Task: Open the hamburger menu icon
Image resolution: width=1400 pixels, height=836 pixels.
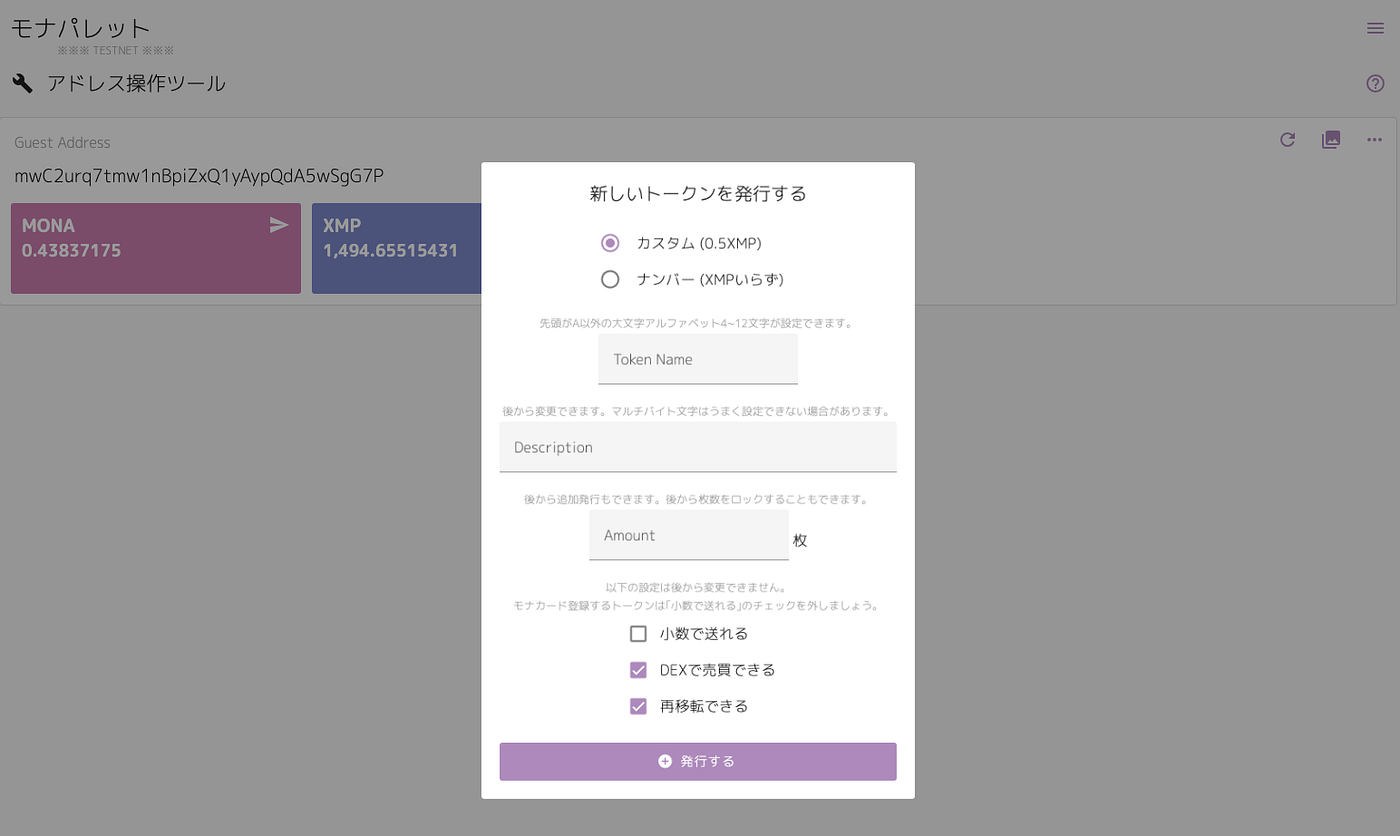Action: [1375, 28]
